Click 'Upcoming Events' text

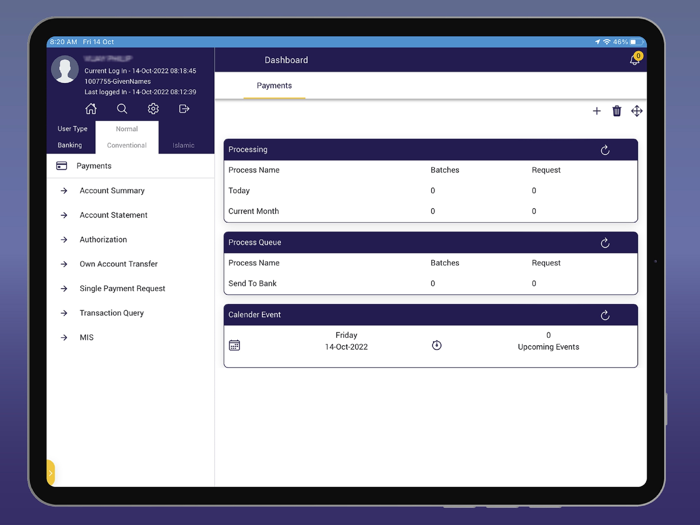(x=548, y=347)
